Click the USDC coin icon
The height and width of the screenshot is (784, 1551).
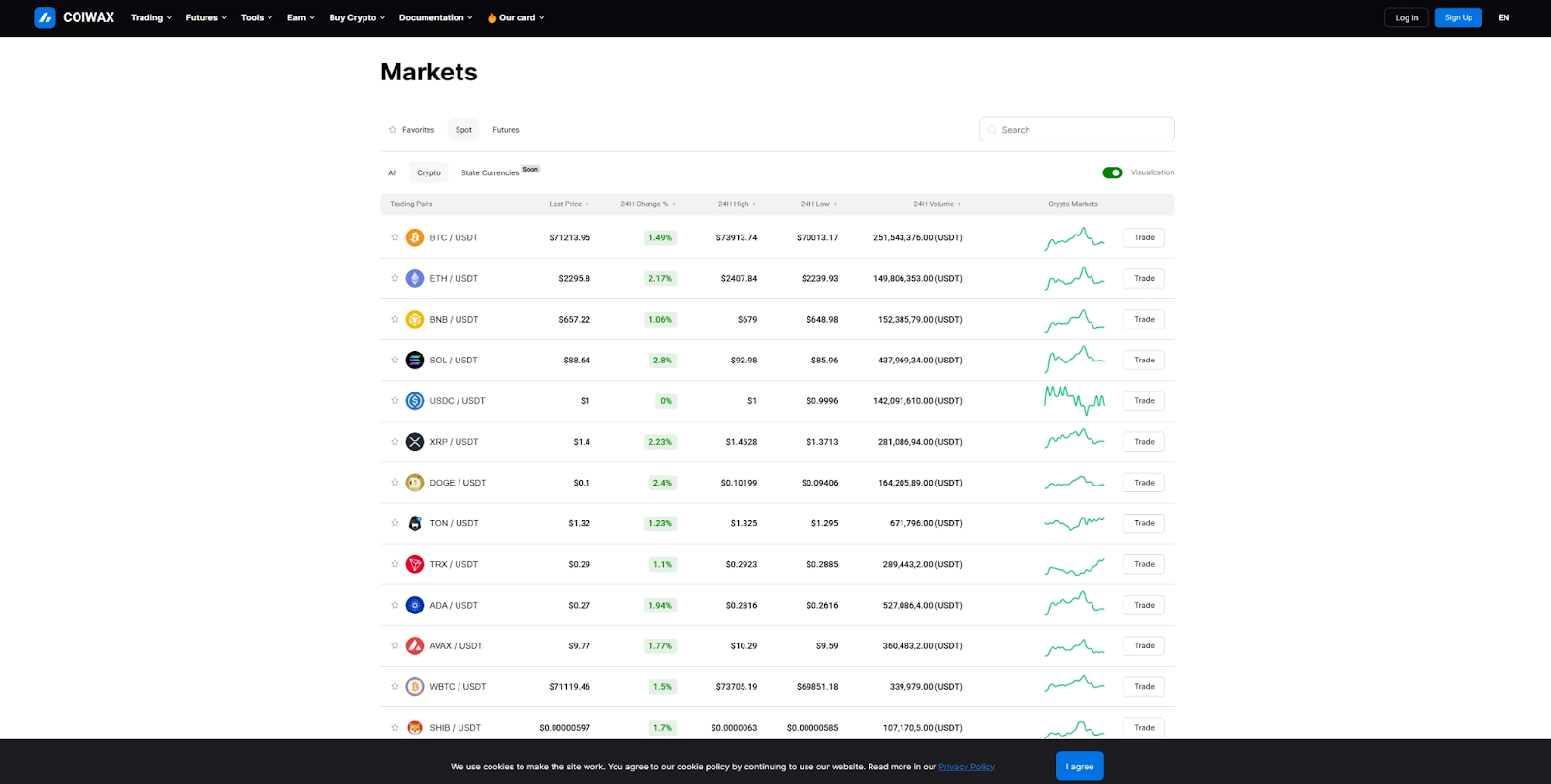(415, 400)
